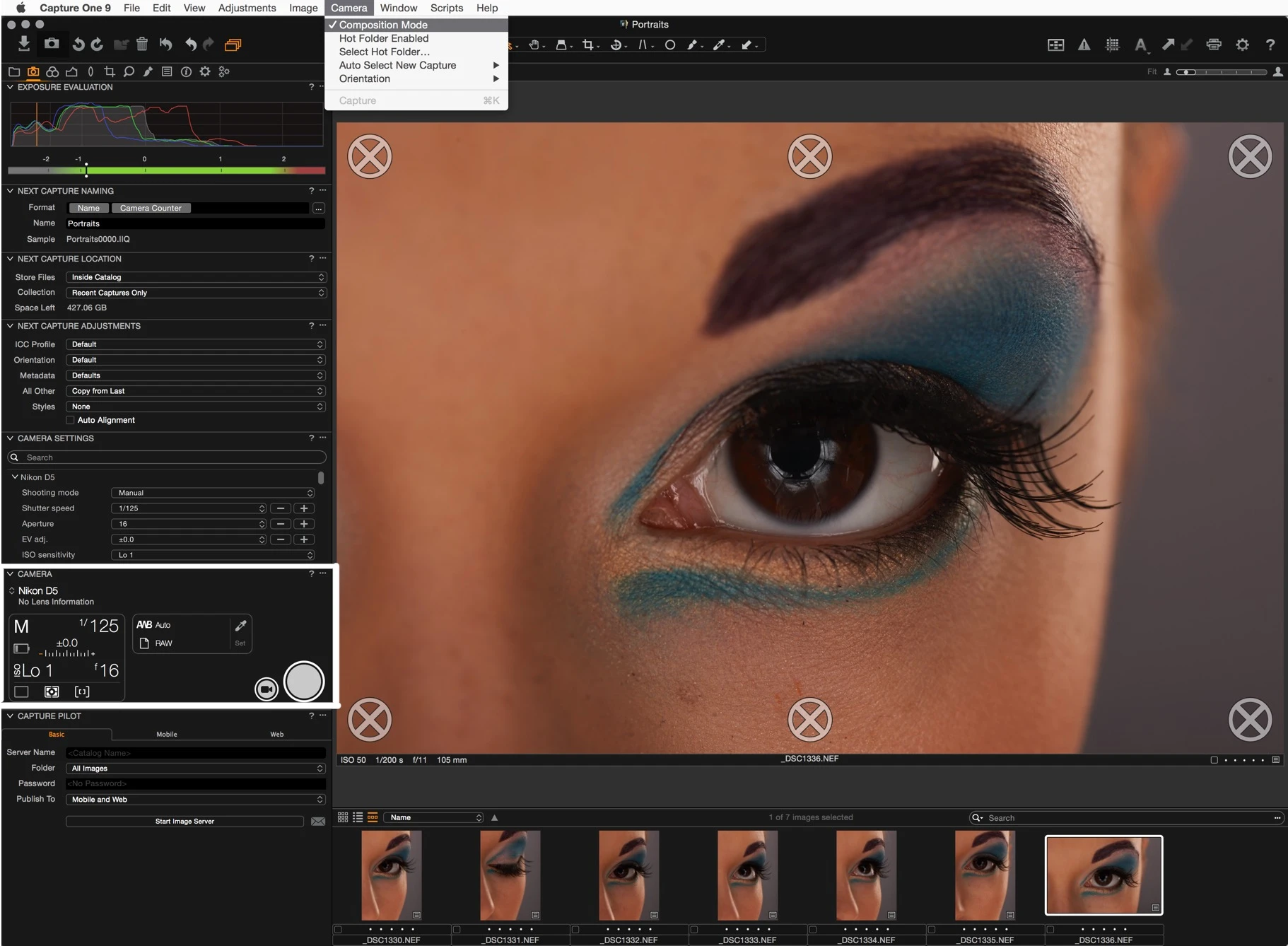The width and height of the screenshot is (1288, 946).
Task: Select the Camera Counter token
Action: point(151,208)
